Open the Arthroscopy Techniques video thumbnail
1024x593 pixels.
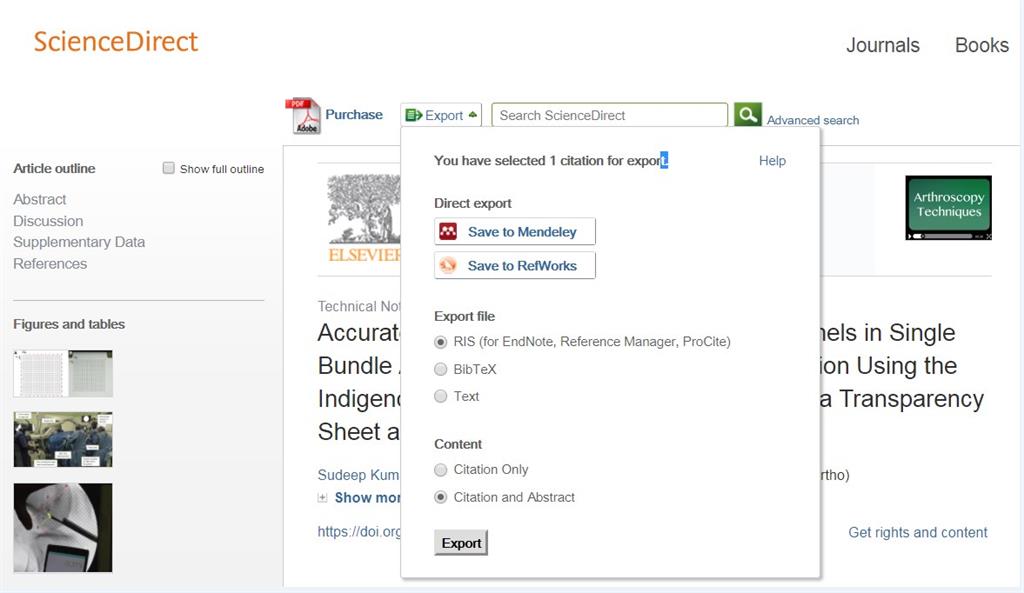[x=947, y=207]
